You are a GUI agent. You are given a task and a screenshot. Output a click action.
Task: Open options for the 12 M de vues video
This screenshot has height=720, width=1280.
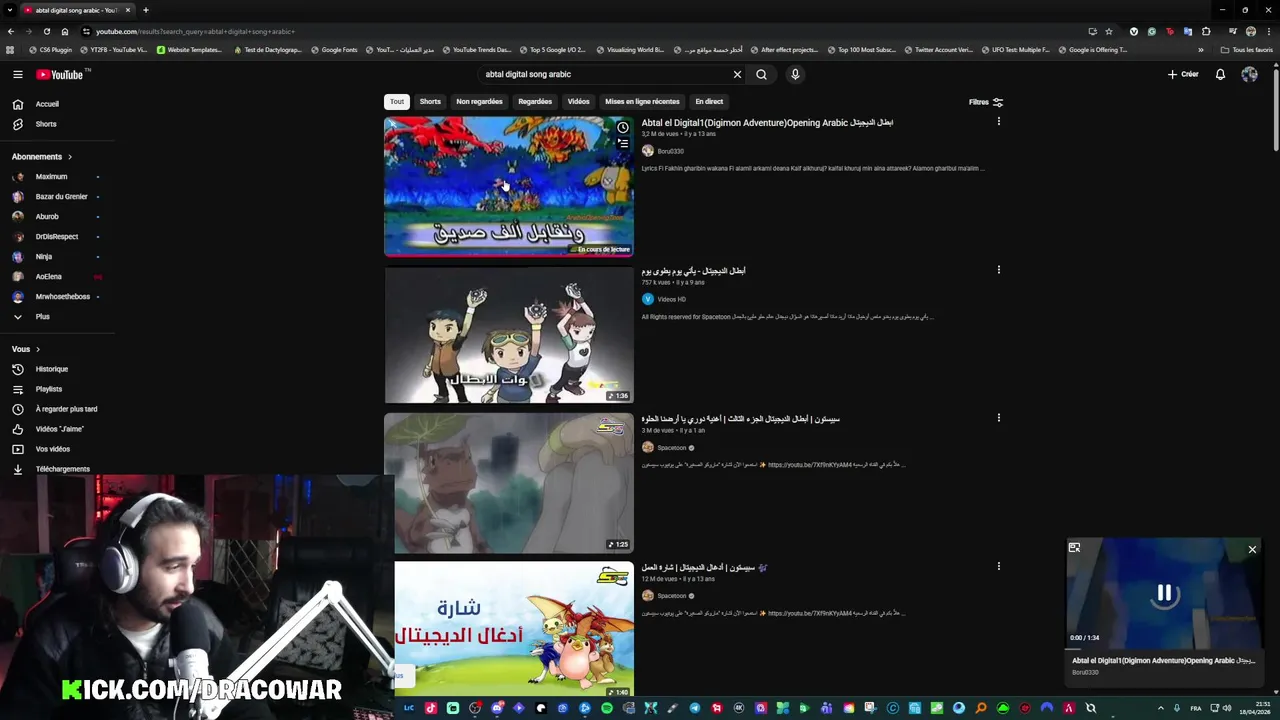(x=998, y=567)
